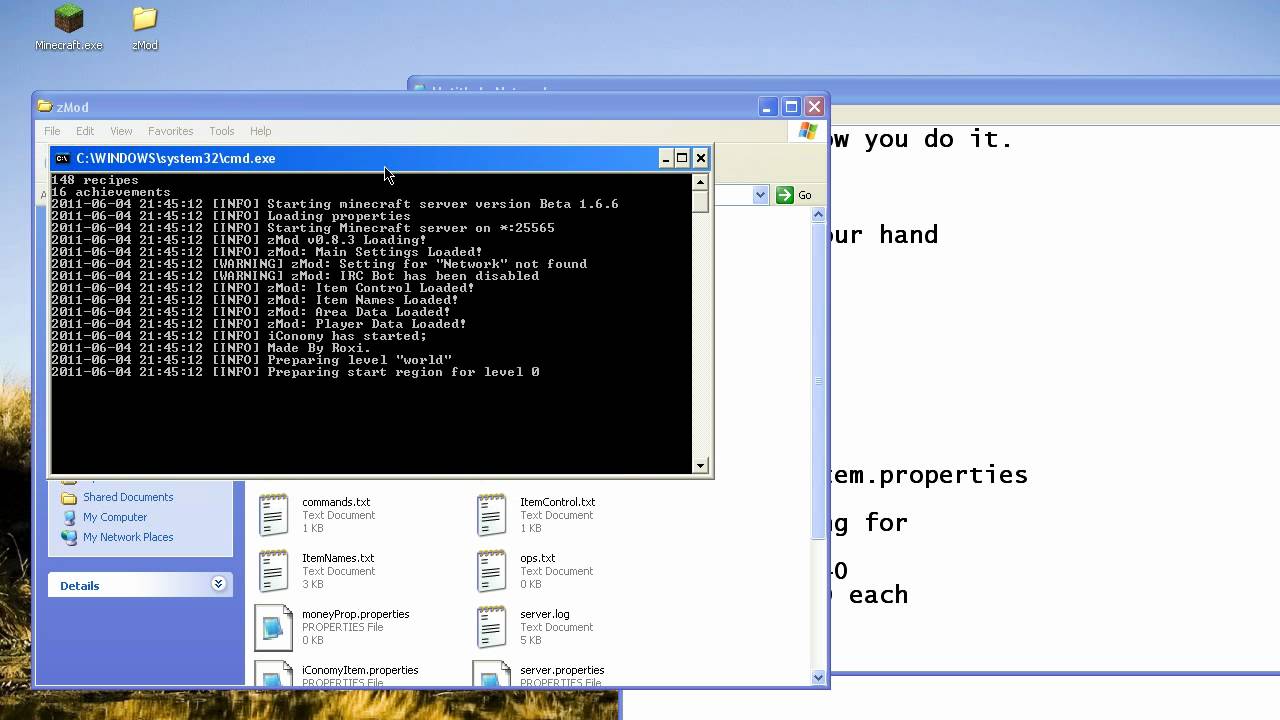Click the zMod file list scroll up arrow
This screenshot has height=720, width=1280.
(818, 215)
